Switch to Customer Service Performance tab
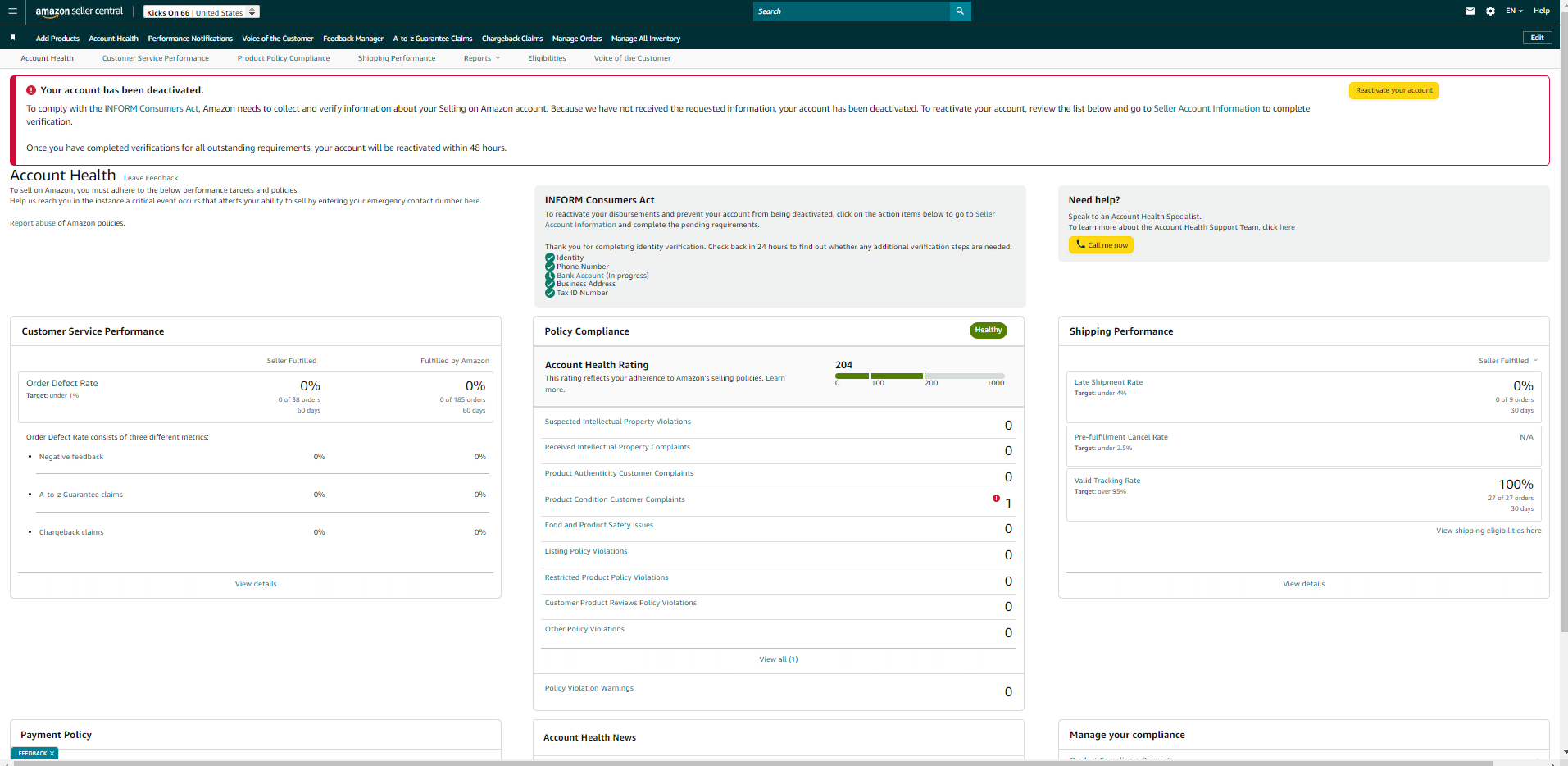Viewport: 1568px width, 766px height. click(x=156, y=58)
